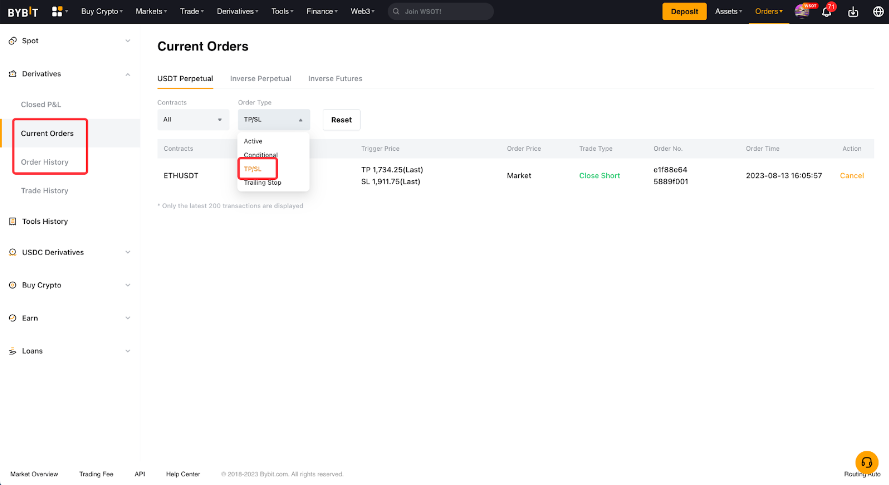889x485 pixels.
Task: Click the Tools History sidebar icon
Action: pyautogui.click(x=12, y=221)
